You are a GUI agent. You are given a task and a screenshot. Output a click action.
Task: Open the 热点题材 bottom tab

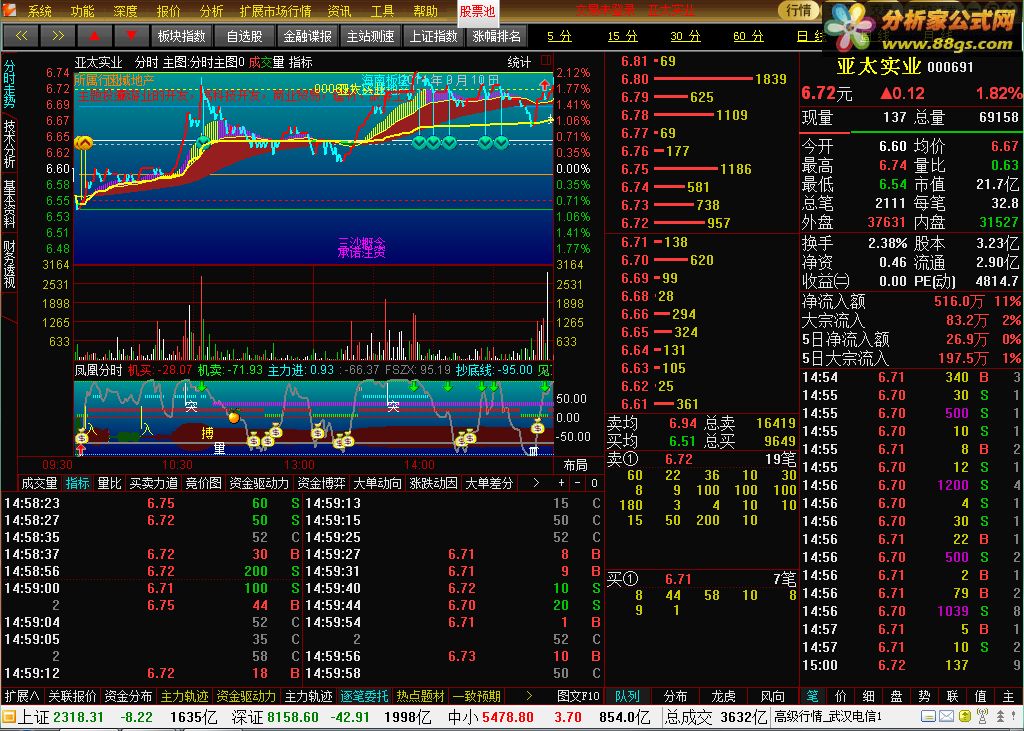pos(420,696)
